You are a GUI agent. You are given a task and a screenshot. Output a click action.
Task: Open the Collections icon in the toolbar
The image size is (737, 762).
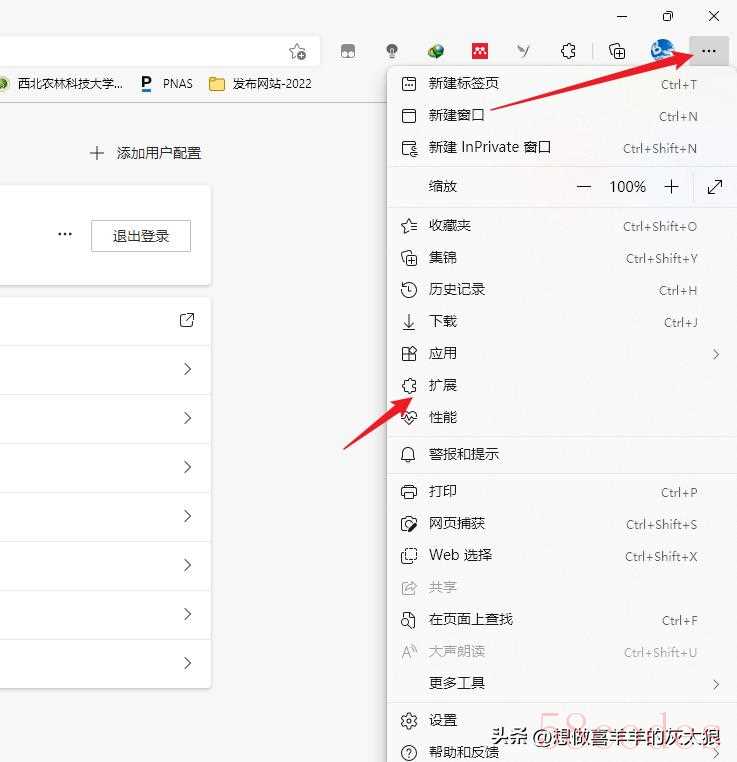(617, 51)
